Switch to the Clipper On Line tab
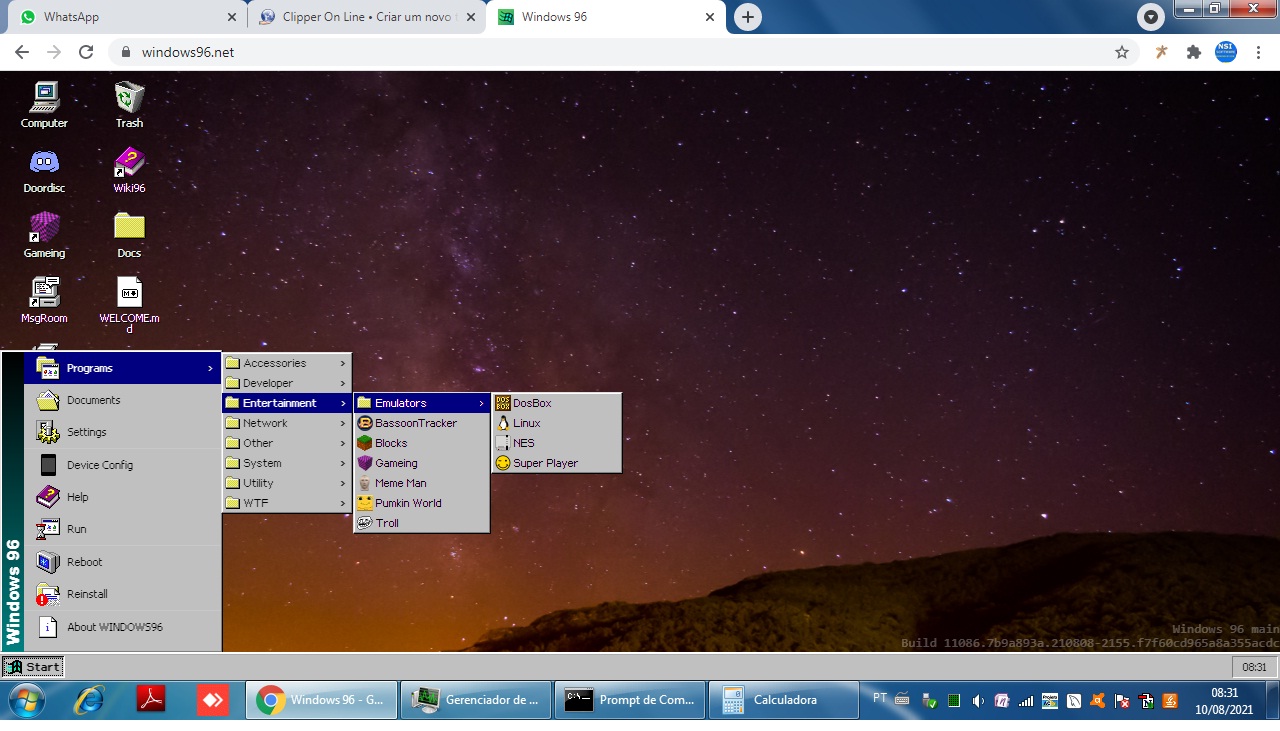 pos(365,17)
